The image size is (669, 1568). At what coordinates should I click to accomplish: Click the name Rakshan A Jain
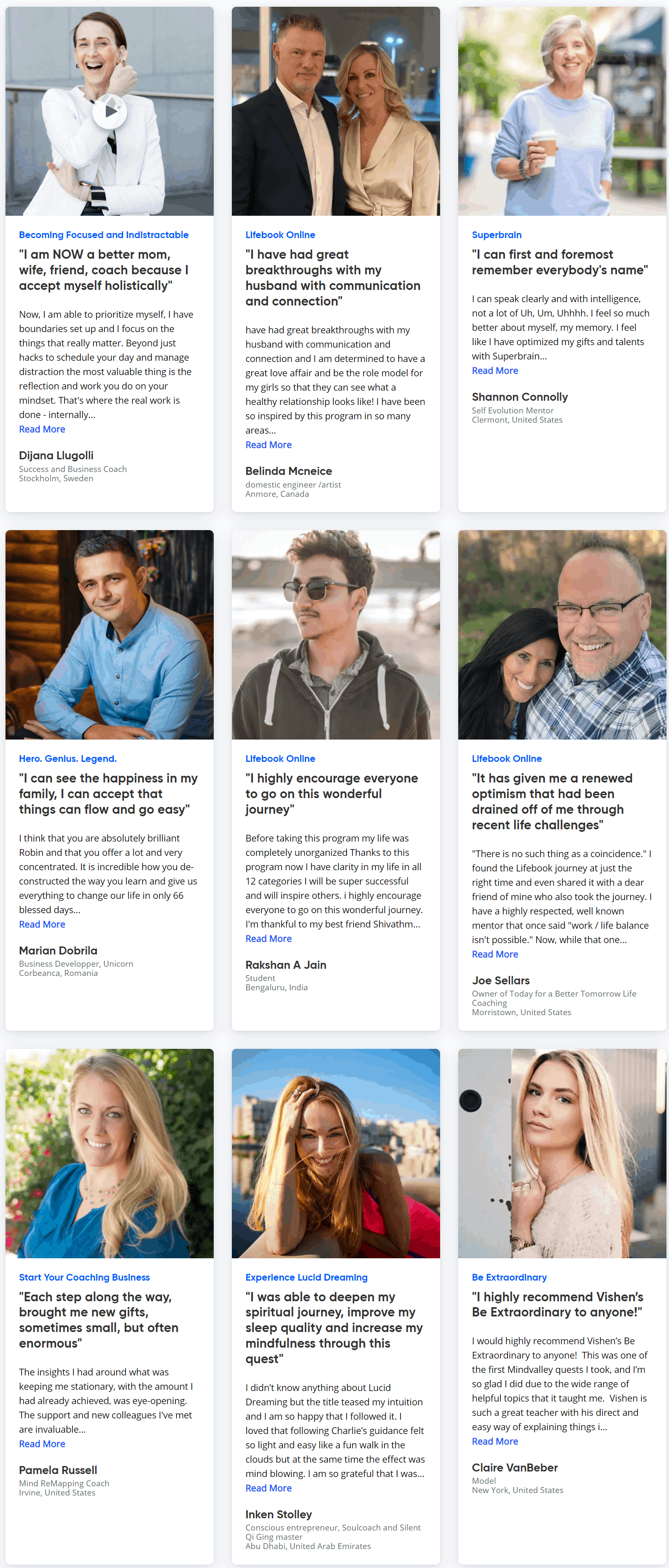pyautogui.click(x=285, y=965)
